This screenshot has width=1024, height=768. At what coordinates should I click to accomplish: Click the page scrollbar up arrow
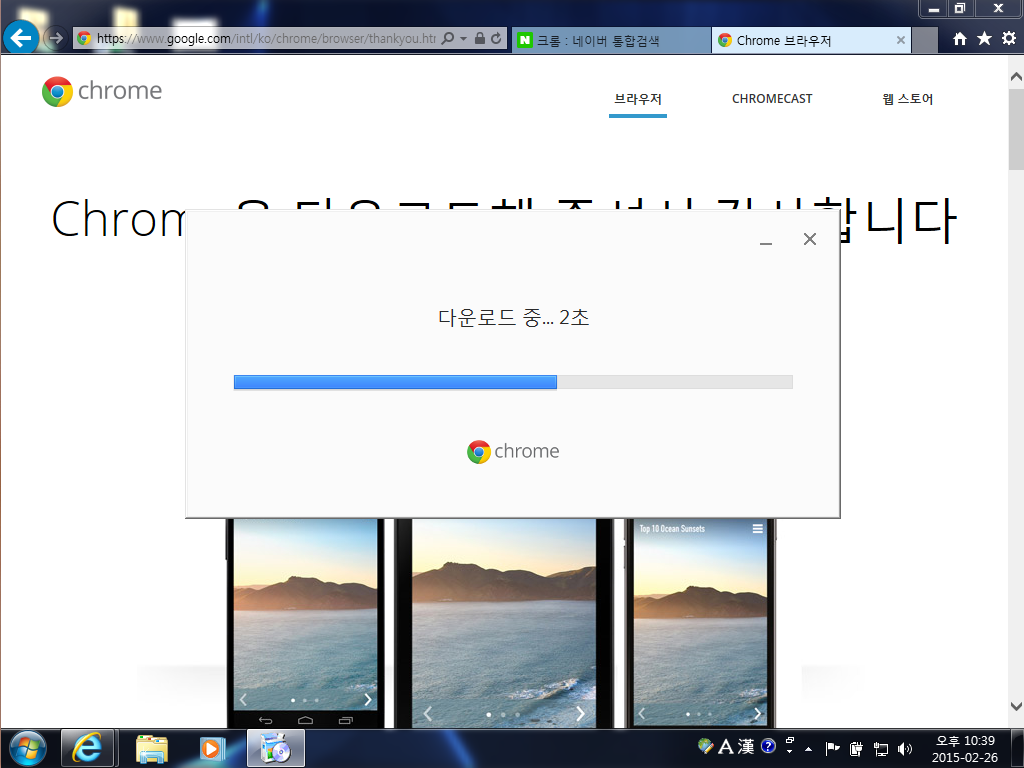click(x=1016, y=76)
